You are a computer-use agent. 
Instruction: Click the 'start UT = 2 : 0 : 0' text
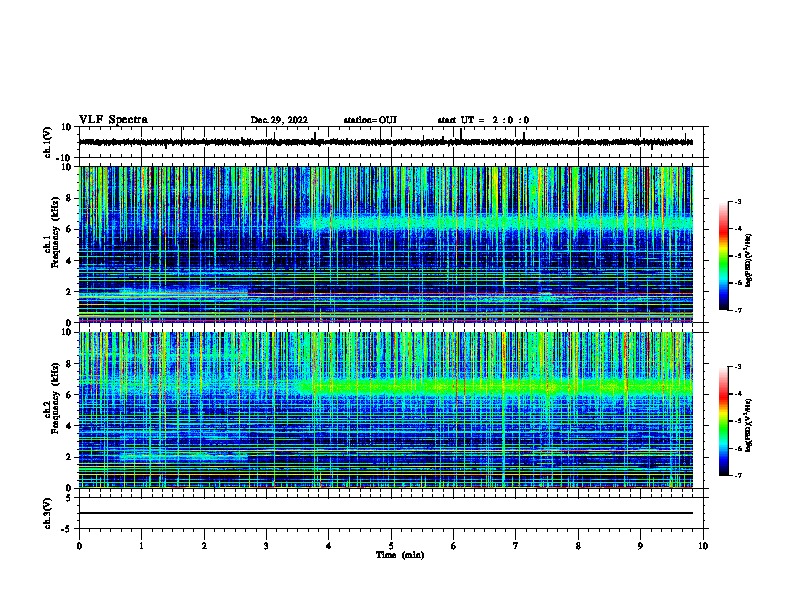pos(483,120)
